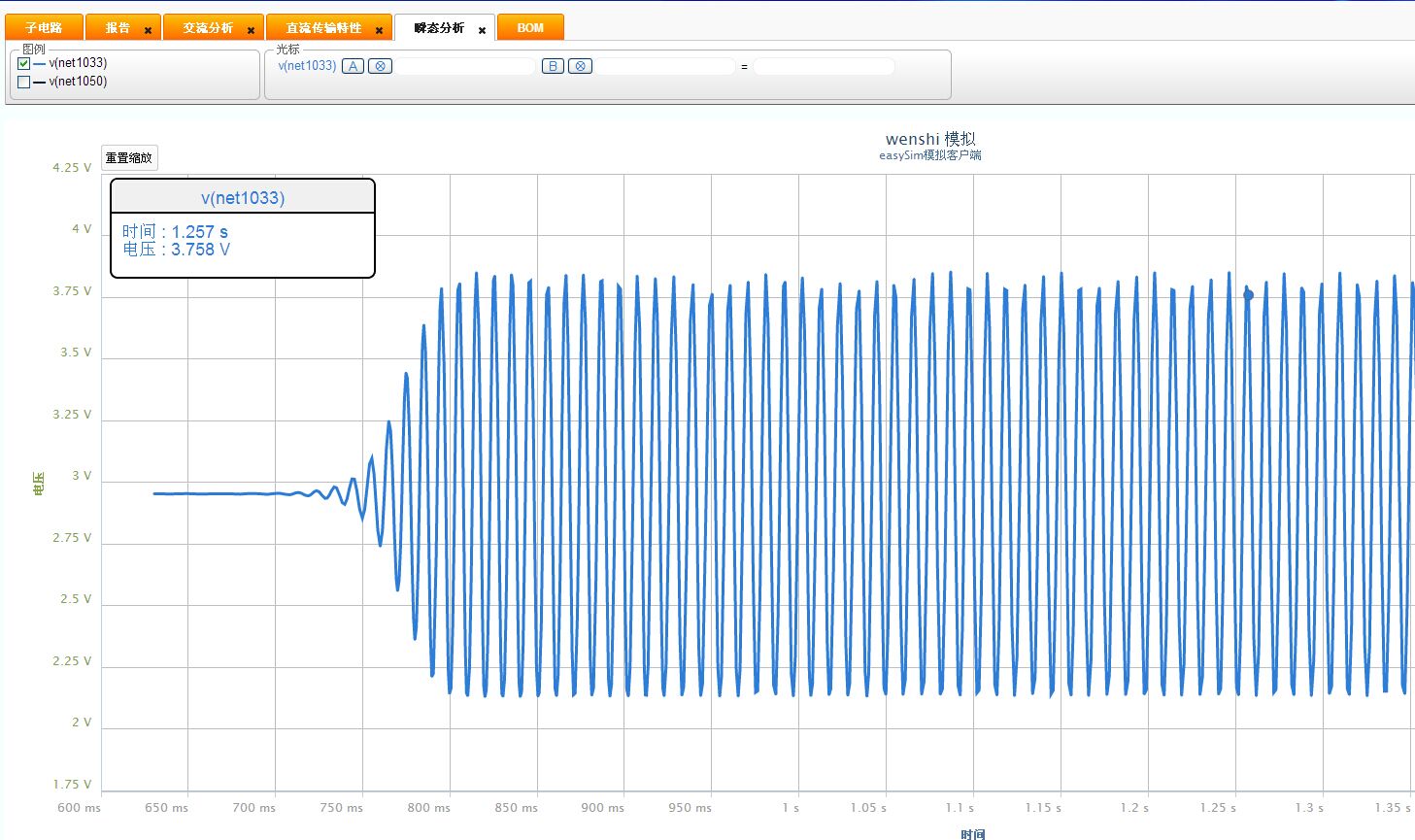Click the 重置缩放 reset zoom button
This screenshot has height=840, width=1415.
pos(129,157)
